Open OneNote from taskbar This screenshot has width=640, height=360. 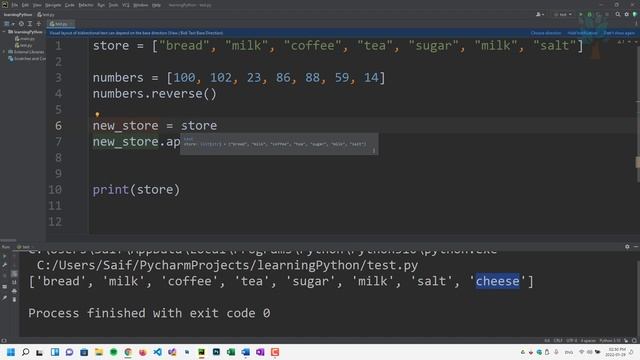260,352
